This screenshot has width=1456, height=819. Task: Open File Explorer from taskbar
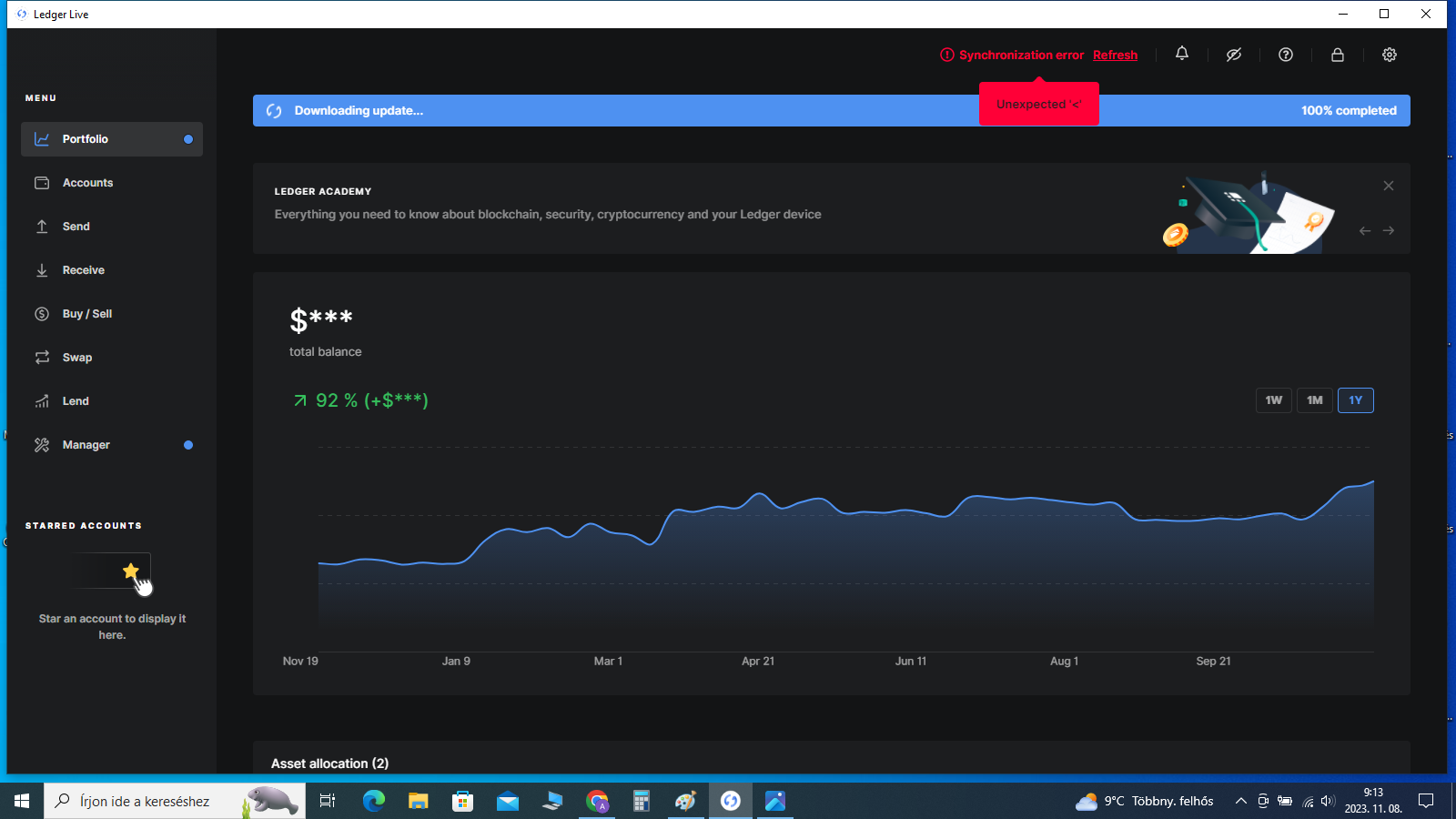[x=419, y=801]
